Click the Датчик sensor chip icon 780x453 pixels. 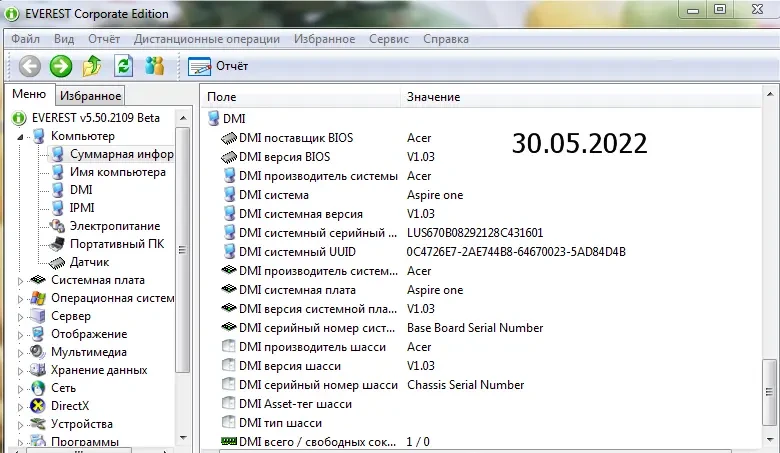(x=57, y=262)
